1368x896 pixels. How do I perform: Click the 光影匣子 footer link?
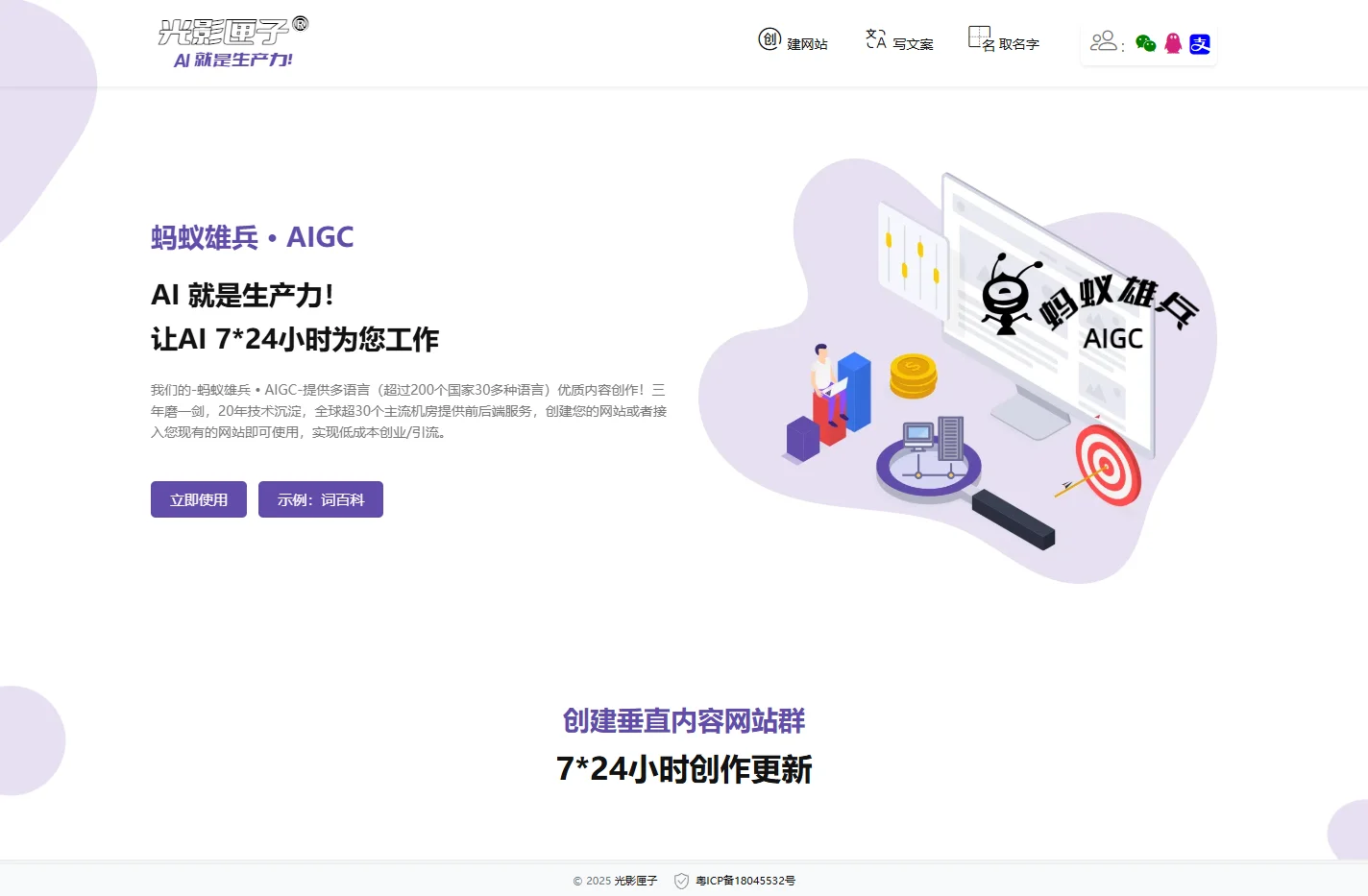pyautogui.click(x=636, y=881)
